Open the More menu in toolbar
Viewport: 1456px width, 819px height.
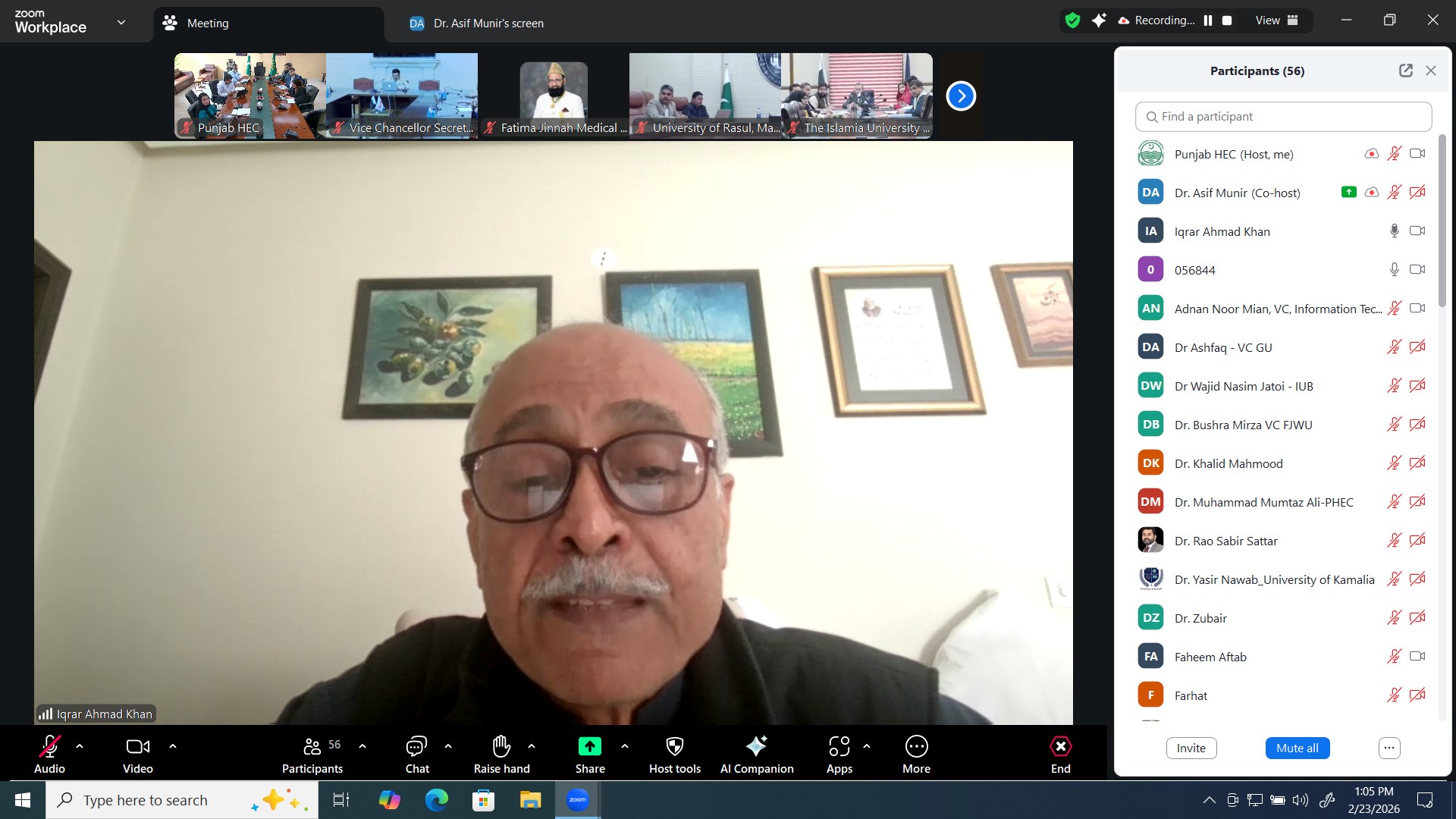pos(916,747)
